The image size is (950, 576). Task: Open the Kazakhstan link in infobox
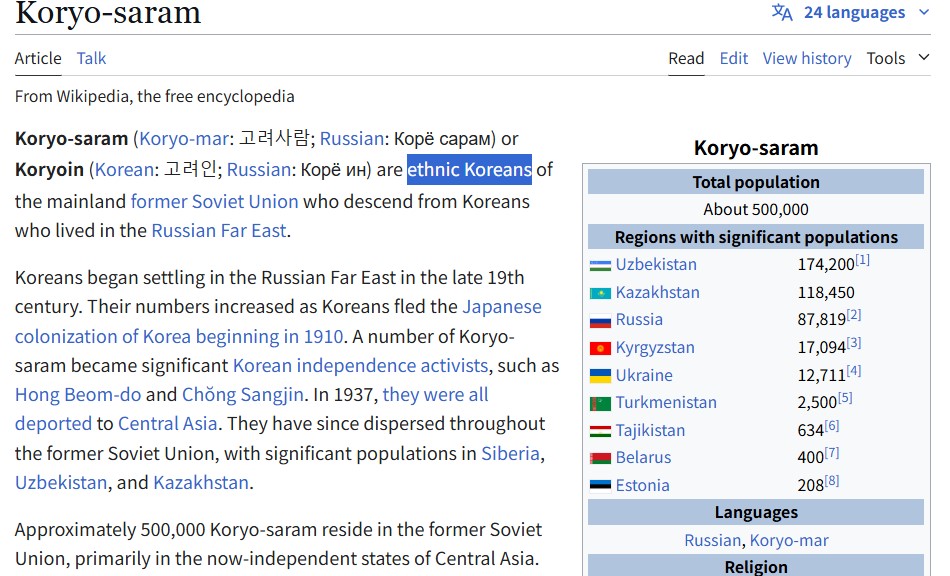click(x=657, y=292)
